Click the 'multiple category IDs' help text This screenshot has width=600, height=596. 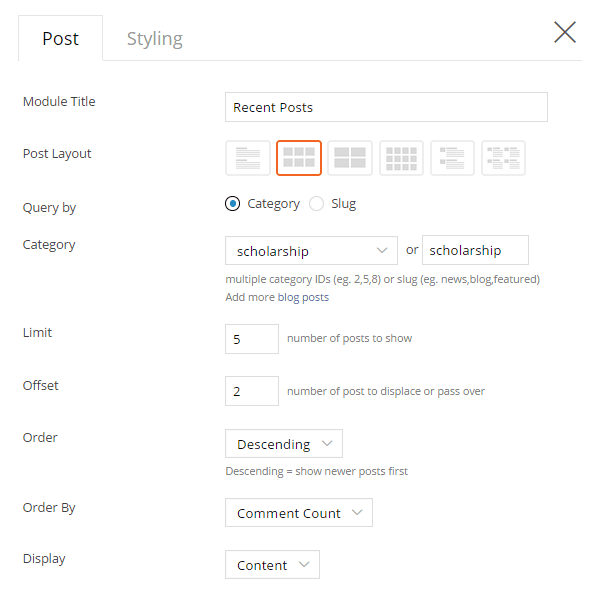(x=383, y=280)
